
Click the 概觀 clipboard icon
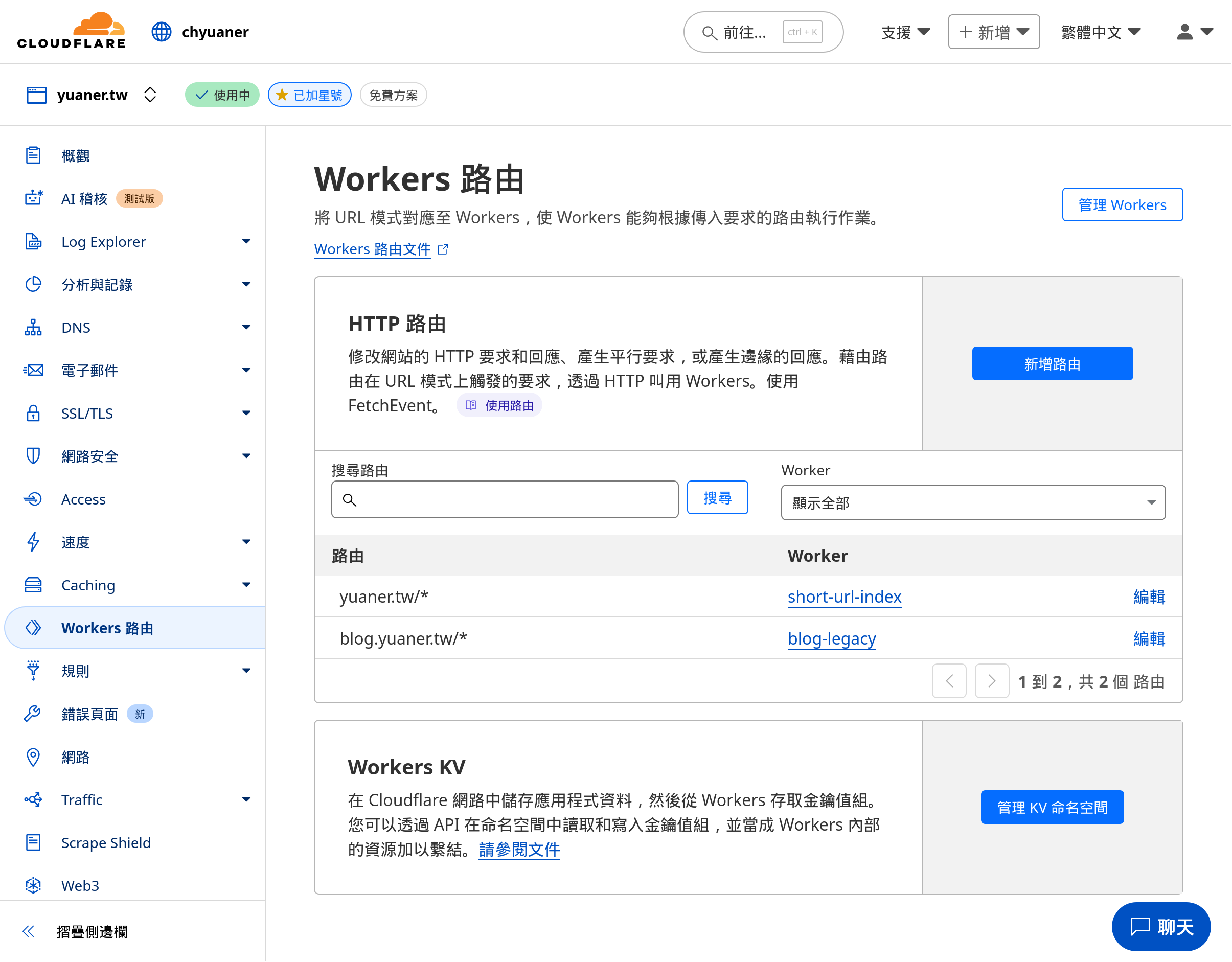click(33, 155)
